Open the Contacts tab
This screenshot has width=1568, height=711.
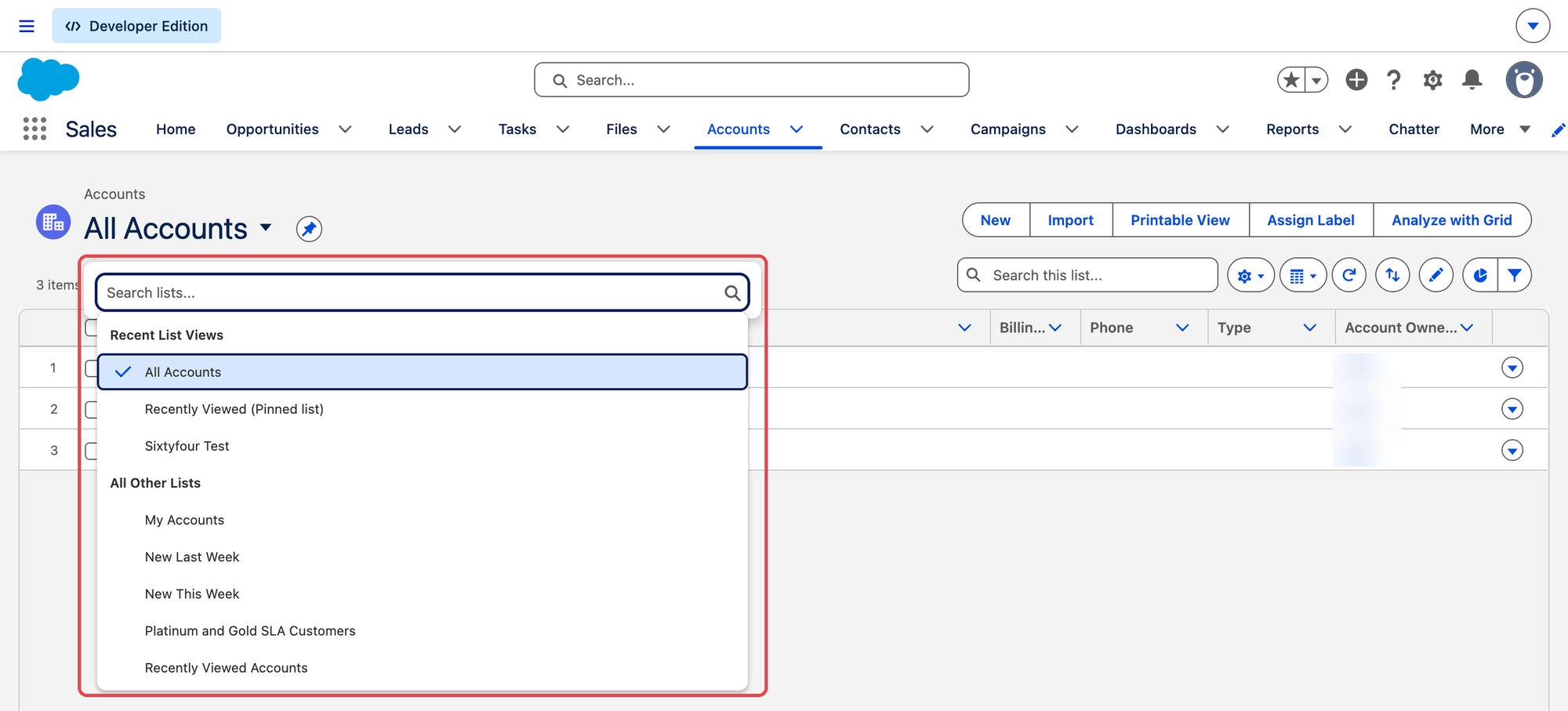point(870,129)
